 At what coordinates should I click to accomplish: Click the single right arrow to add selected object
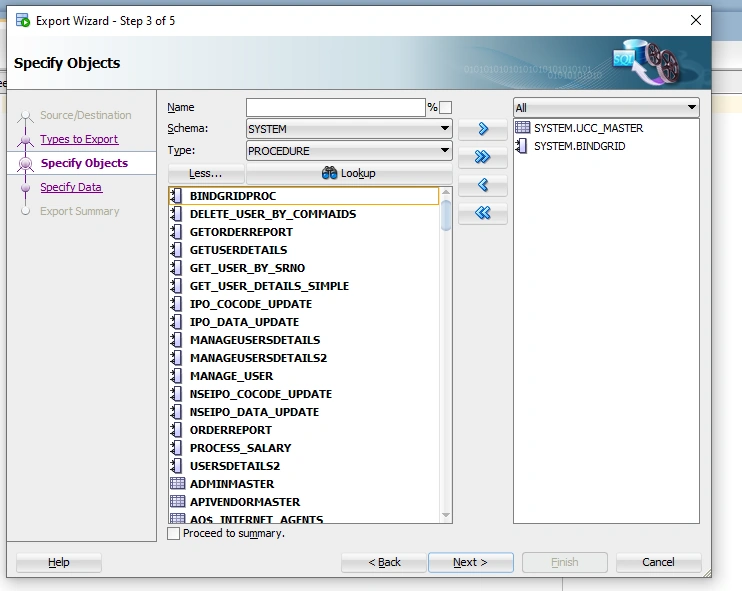(x=483, y=129)
